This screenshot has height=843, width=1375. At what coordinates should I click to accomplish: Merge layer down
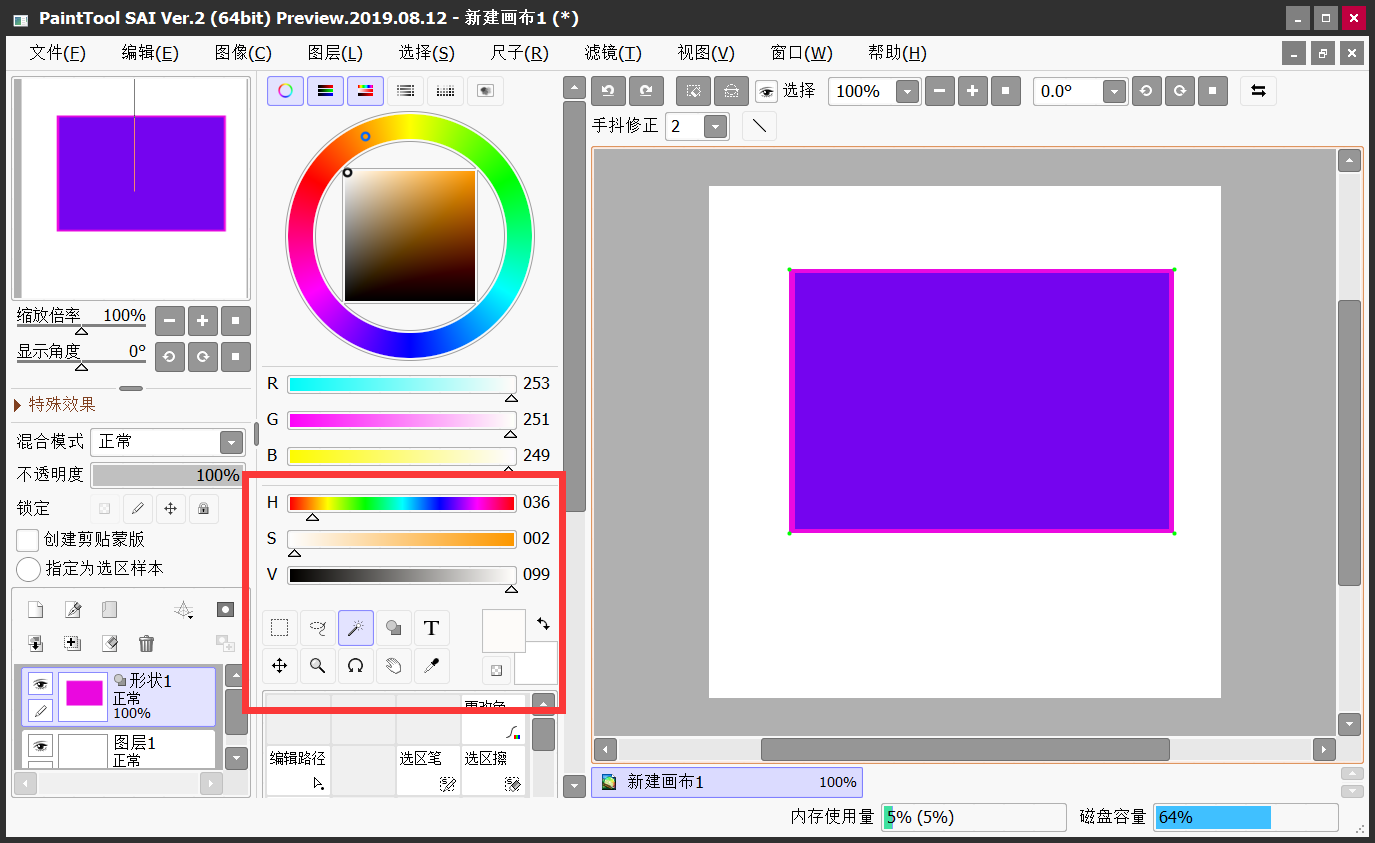pyautogui.click(x=35, y=643)
